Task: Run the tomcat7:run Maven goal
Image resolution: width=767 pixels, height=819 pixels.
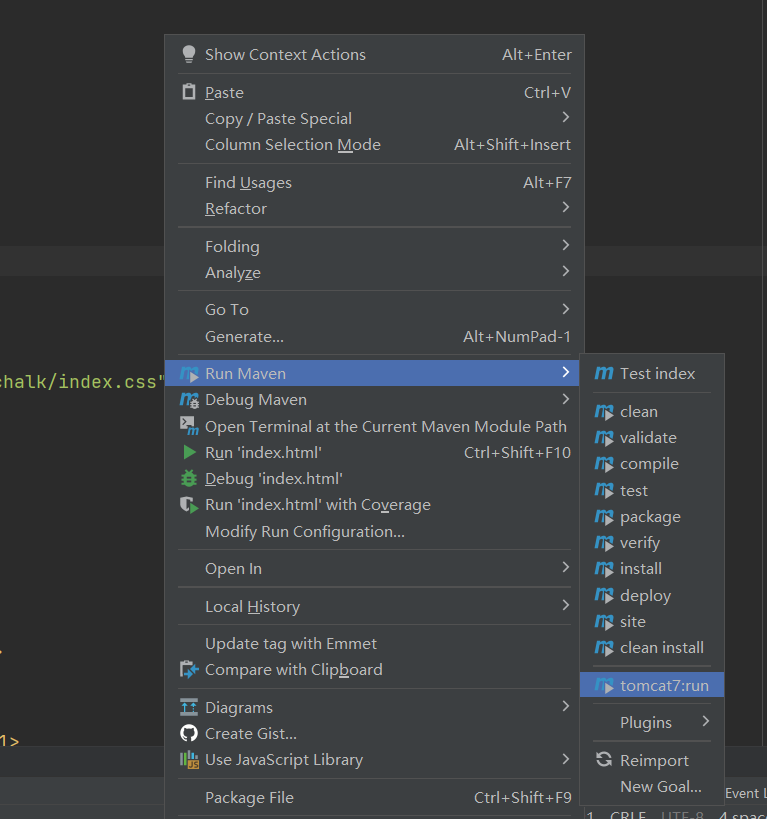Action: pyautogui.click(x=663, y=685)
